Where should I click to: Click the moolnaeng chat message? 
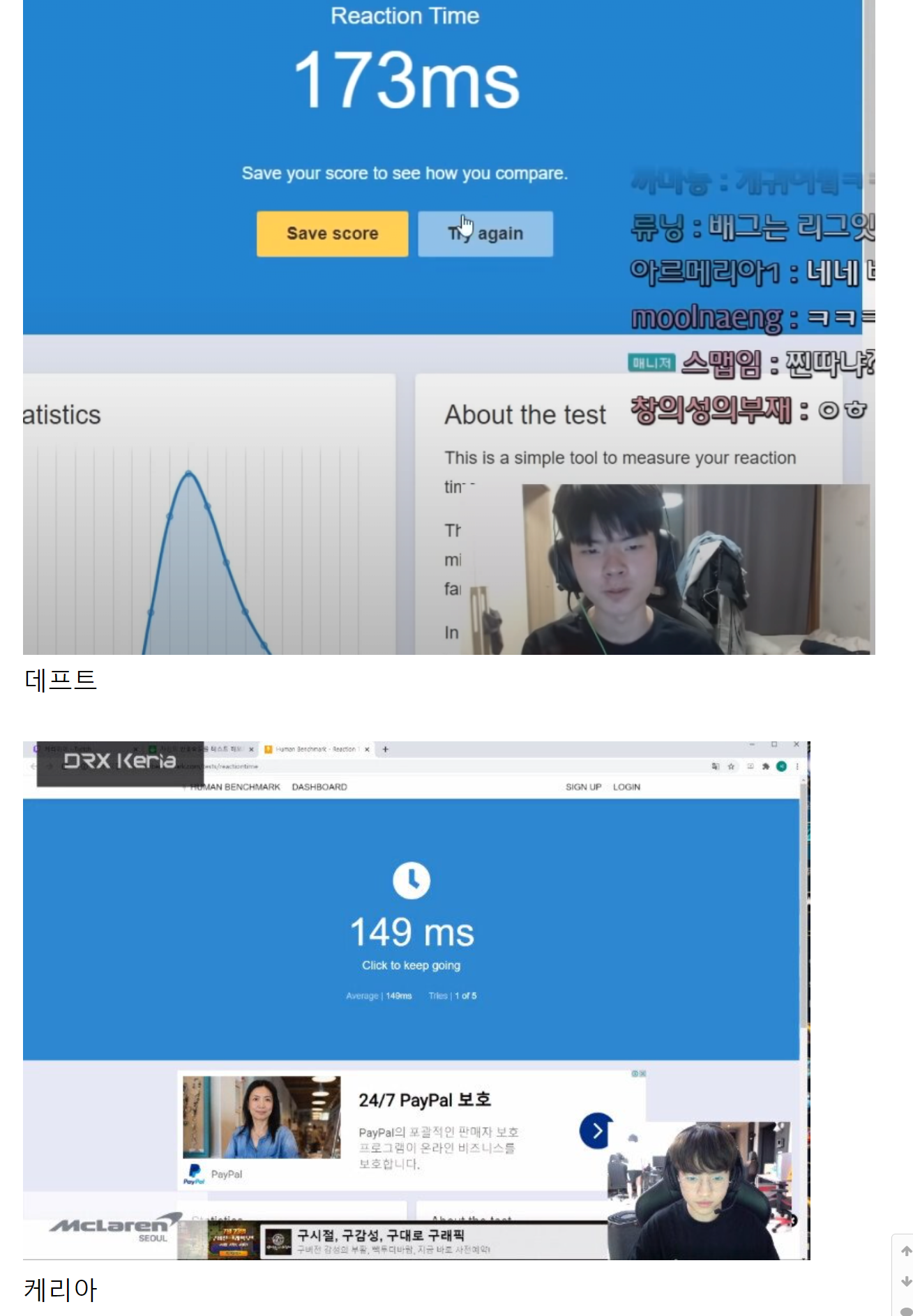coord(752,318)
